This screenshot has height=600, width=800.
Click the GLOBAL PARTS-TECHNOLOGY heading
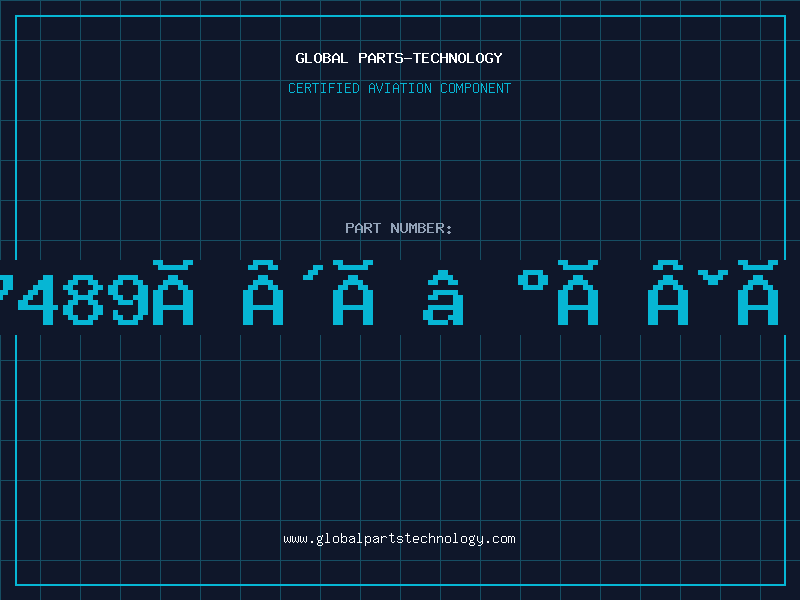399,58
